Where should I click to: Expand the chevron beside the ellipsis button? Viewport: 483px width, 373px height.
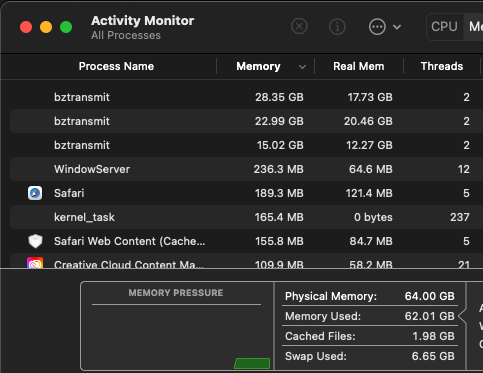tap(397, 27)
